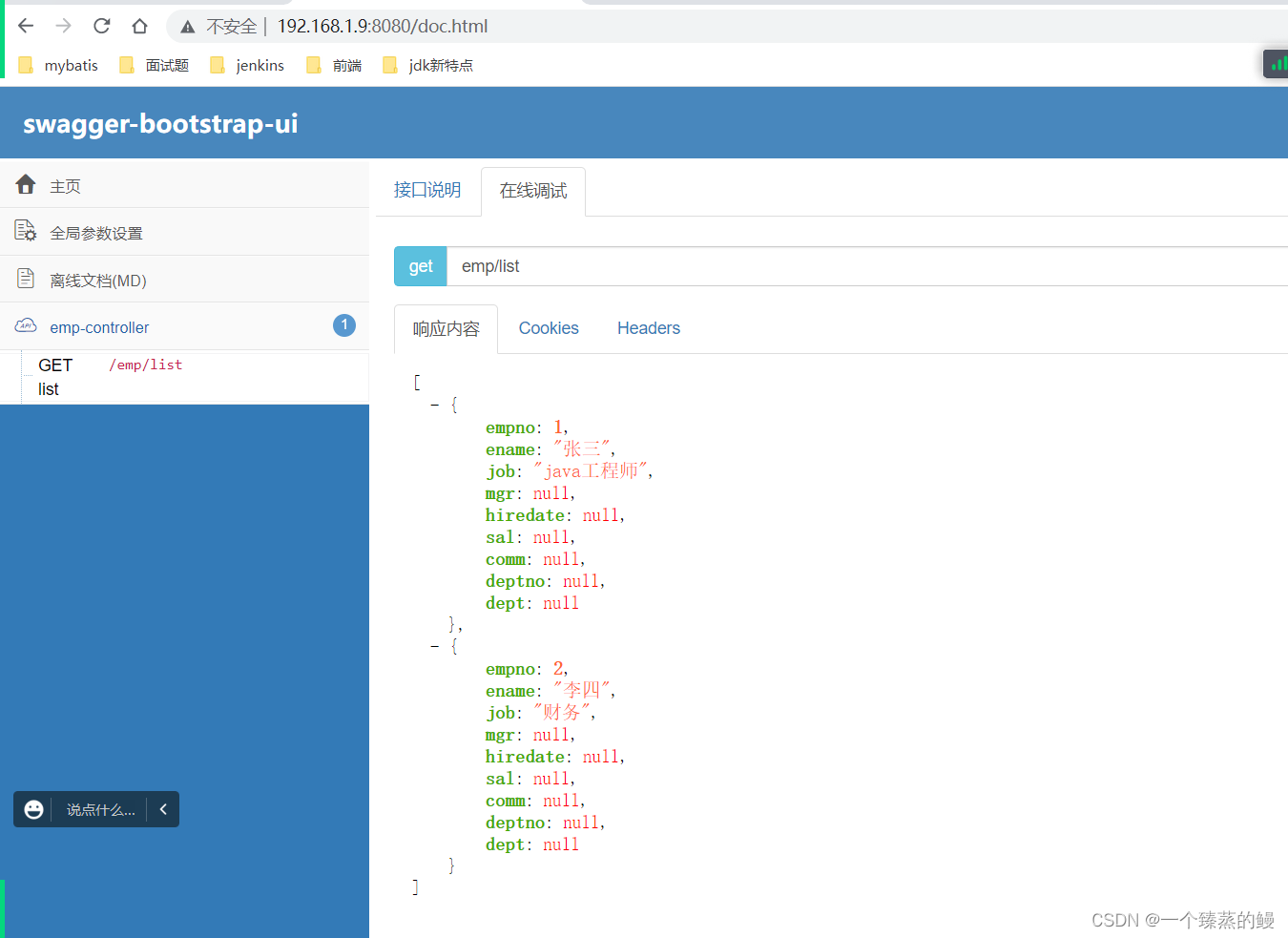
Task: Open 全局参数设置 via its settings icon
Action: coord(24,231)
